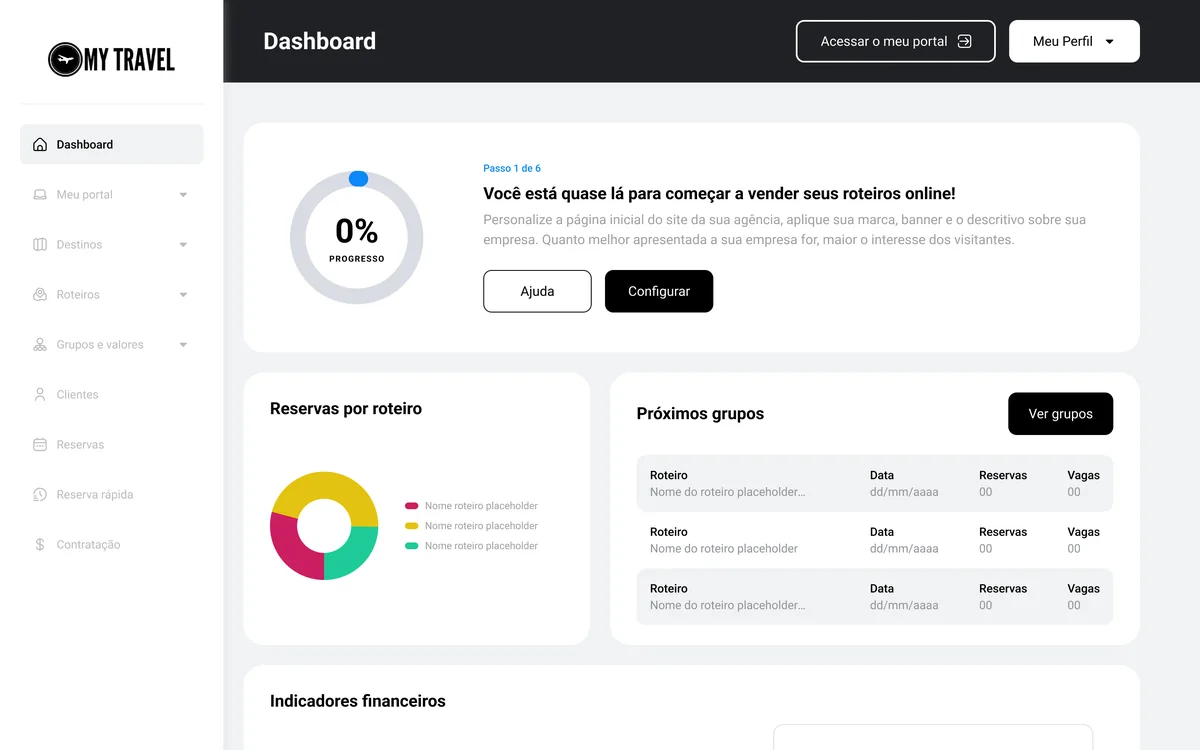Open the Meu Perfil dropdown caret
This screenshot has height=750, width=1200.
point(1109,42)
